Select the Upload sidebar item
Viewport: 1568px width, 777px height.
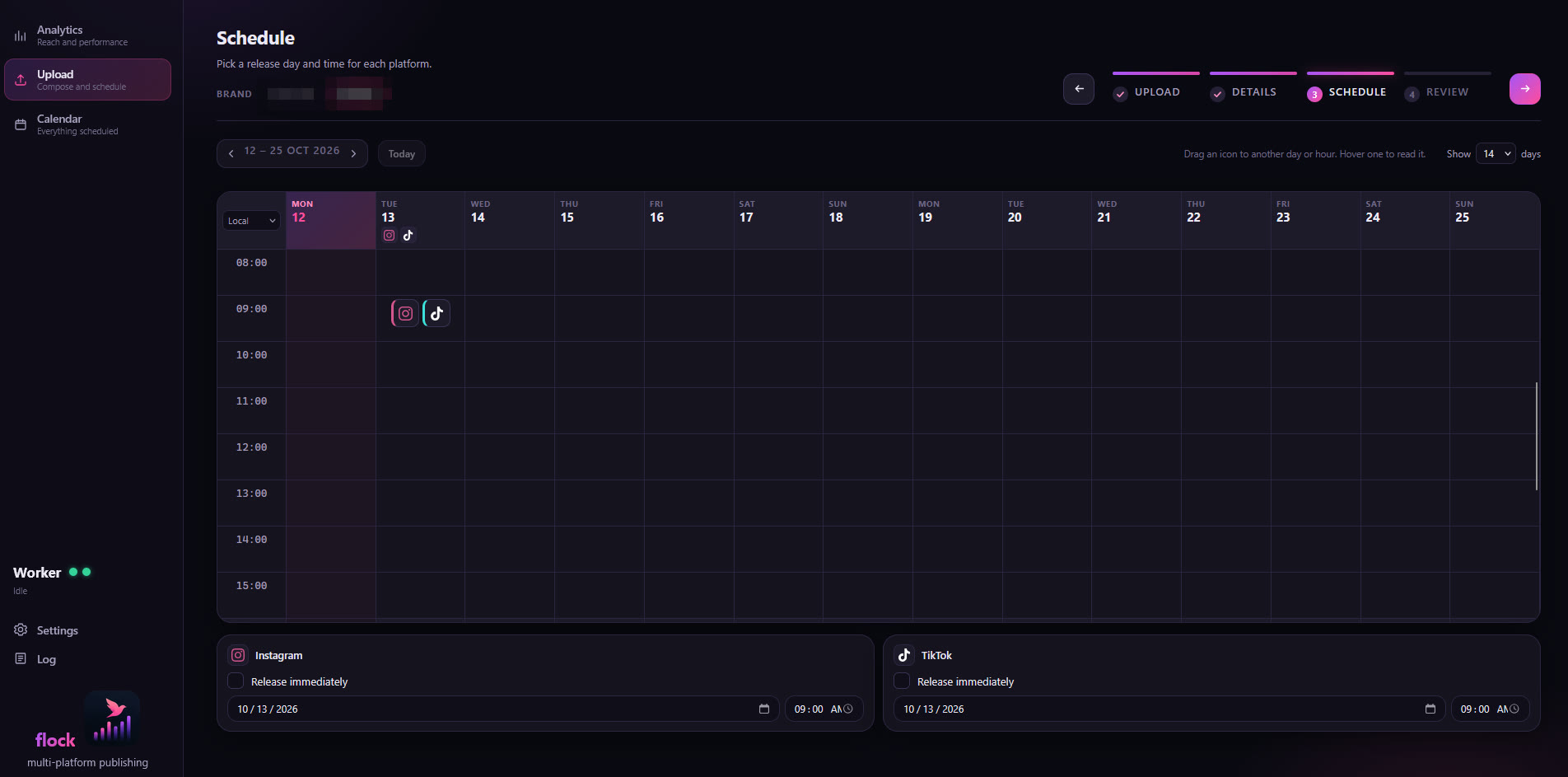click(x=87, y=80)
